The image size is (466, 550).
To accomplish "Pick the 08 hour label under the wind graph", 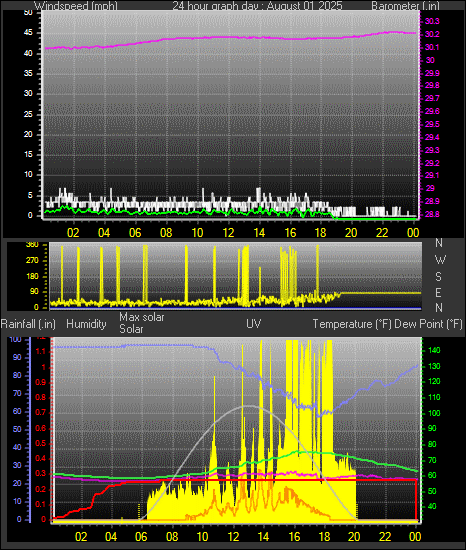I will [166, 233].
